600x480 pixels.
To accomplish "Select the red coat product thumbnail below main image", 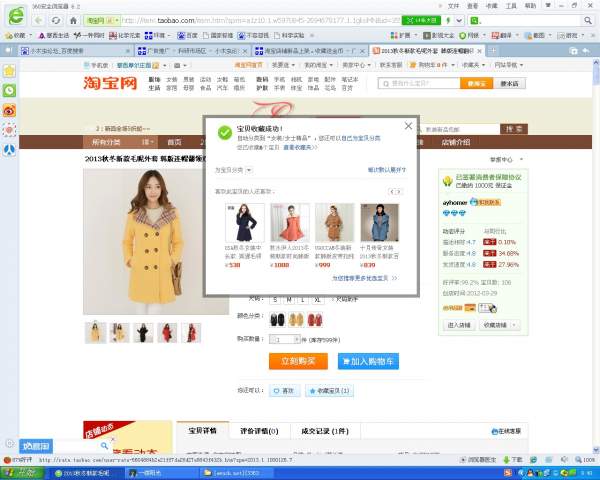I will coord(167,332).
